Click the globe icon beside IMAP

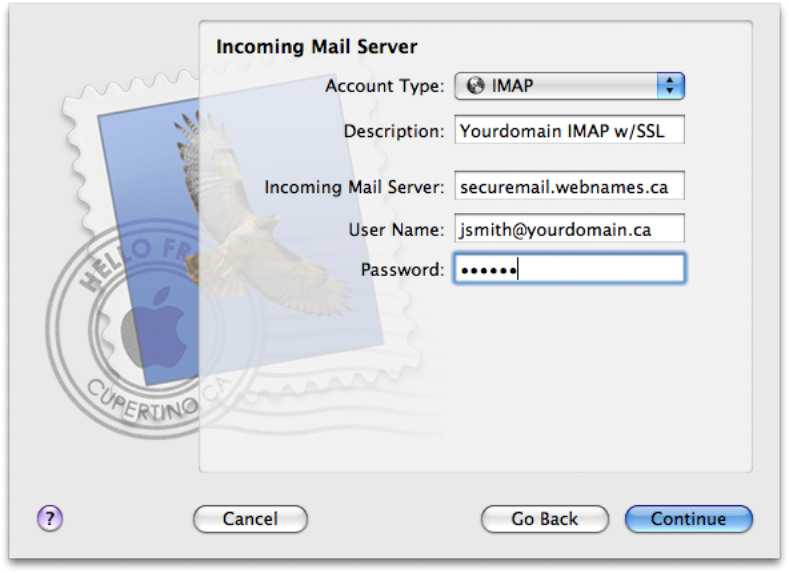pos(475,86)
